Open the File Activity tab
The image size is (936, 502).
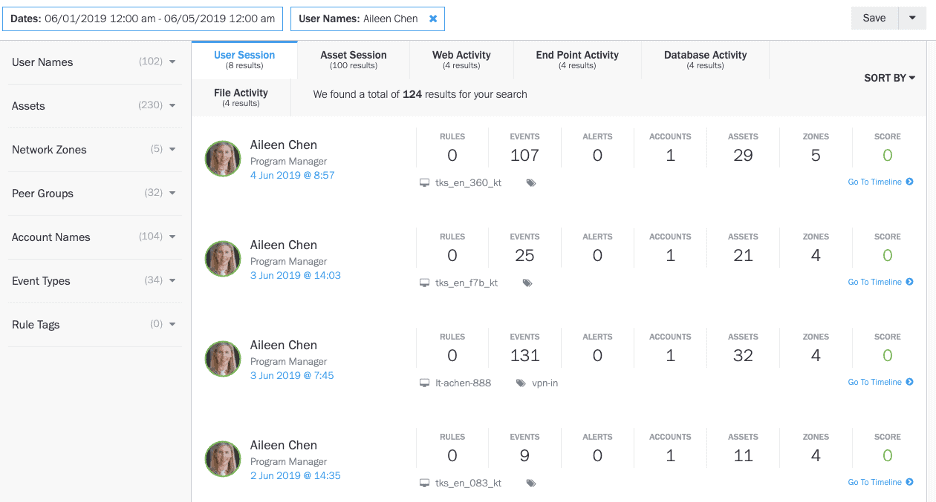(241, 97)
